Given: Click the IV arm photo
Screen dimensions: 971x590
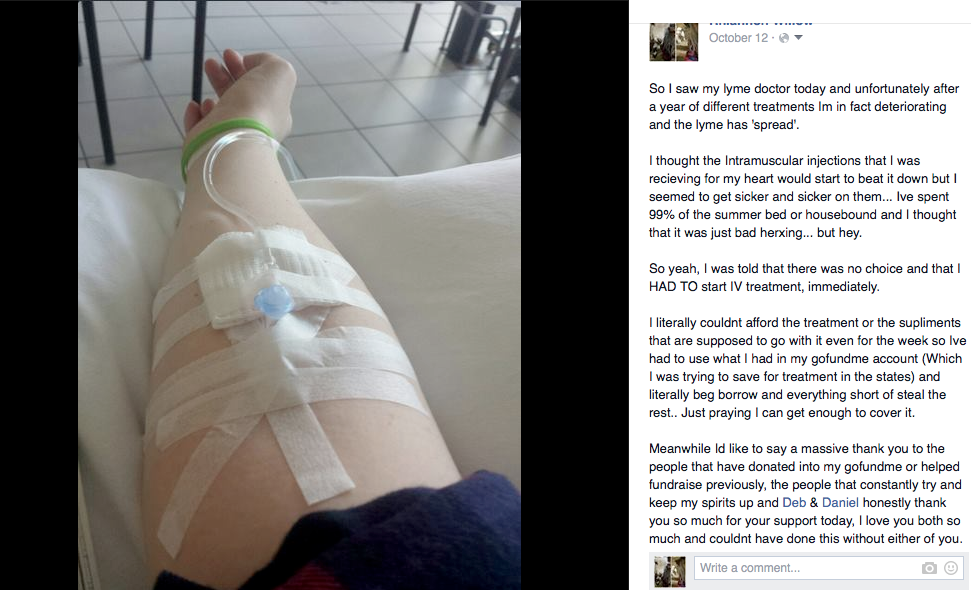Looking at the screenshot, I should pyautogui.click(x=299, y=295).
